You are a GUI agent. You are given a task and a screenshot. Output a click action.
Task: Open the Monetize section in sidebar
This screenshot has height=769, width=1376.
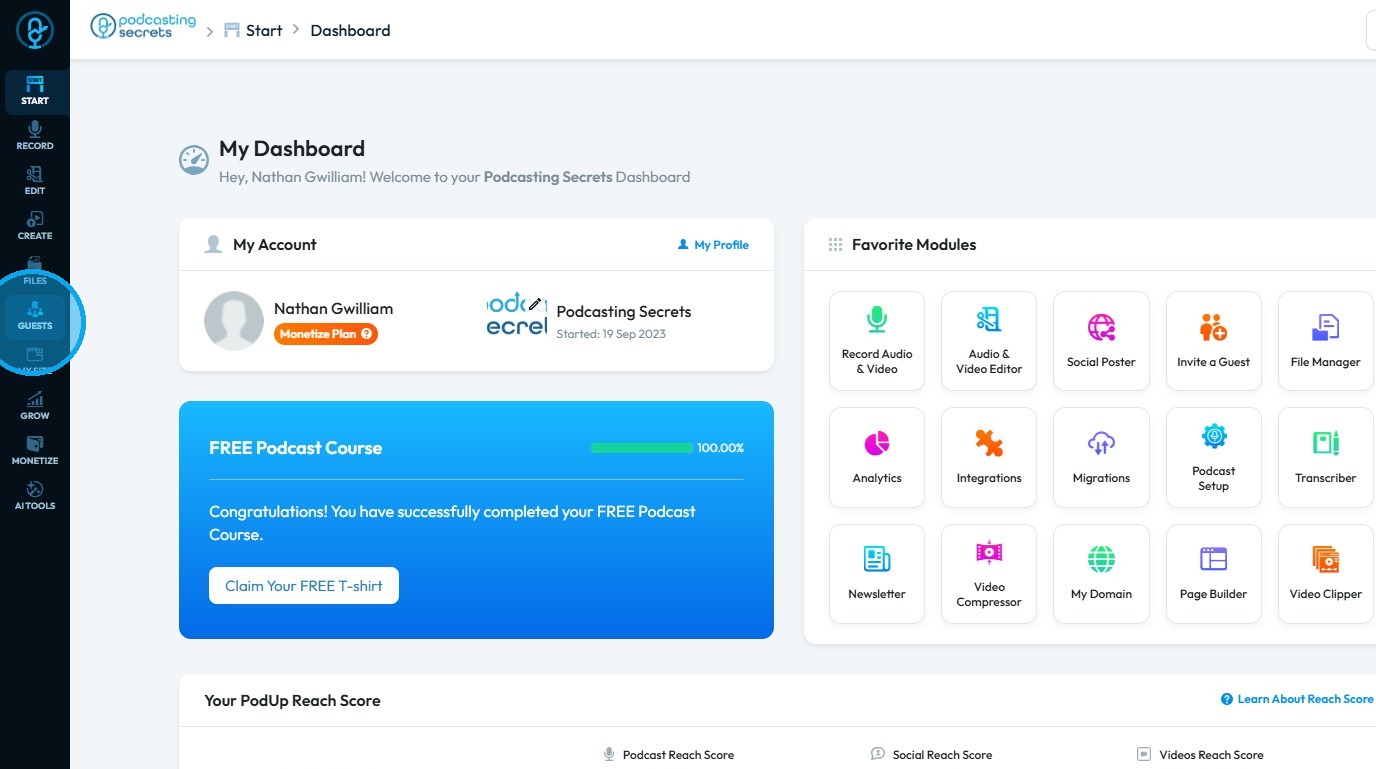[35, 452]
